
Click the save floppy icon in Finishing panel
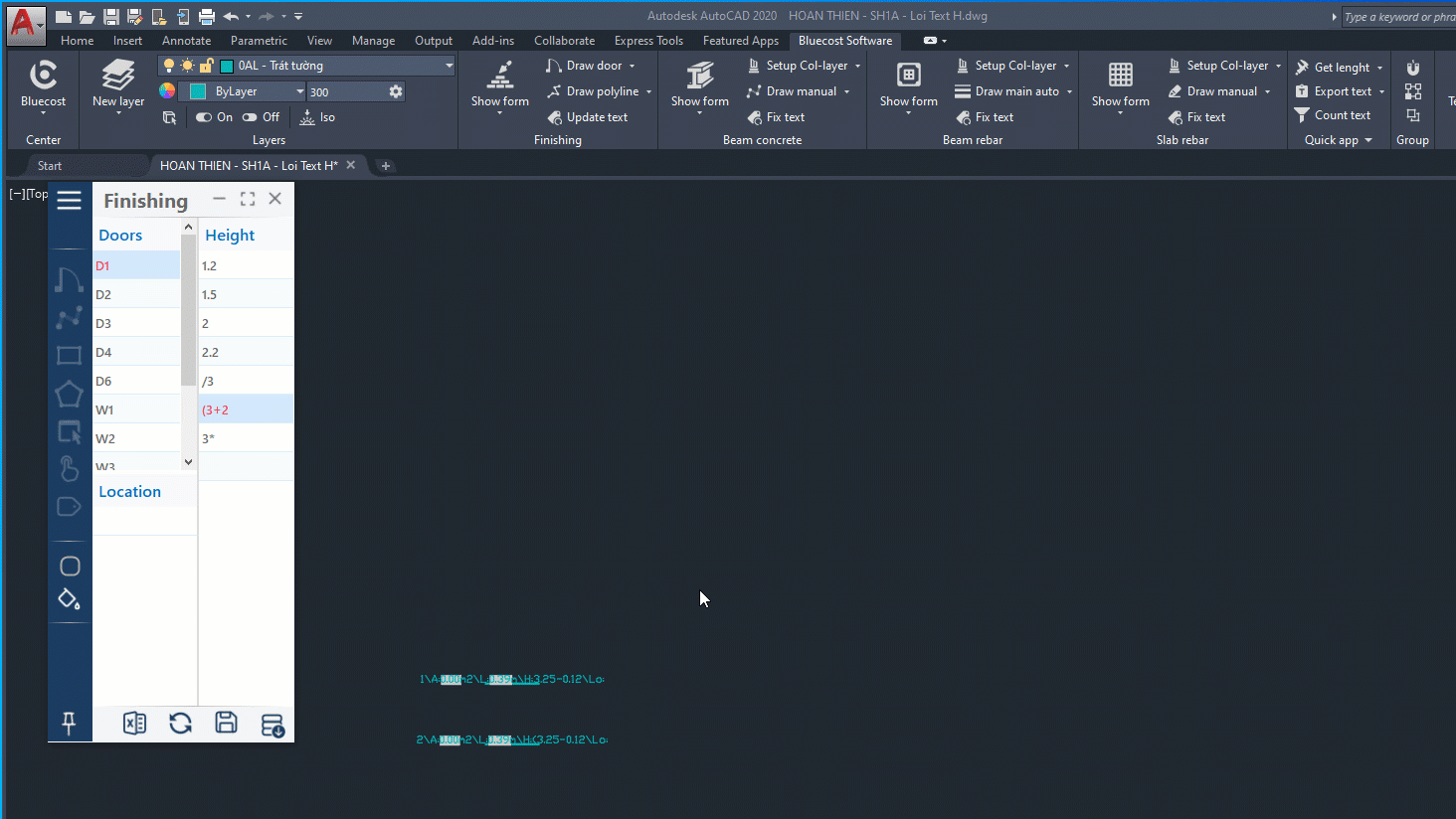click(226, 723)
